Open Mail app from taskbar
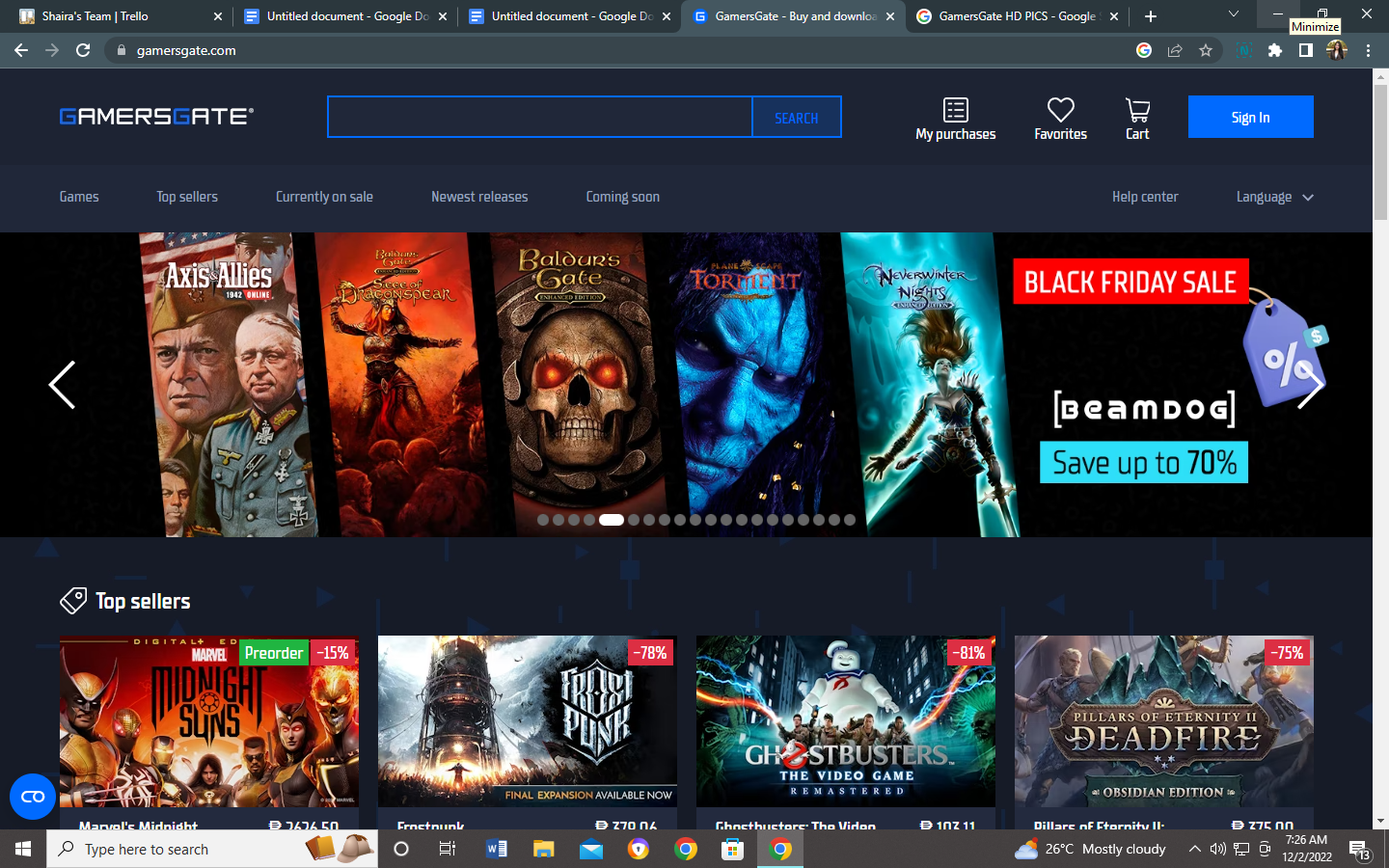This screenshot has height=868, width=1389. click(591, 849)
